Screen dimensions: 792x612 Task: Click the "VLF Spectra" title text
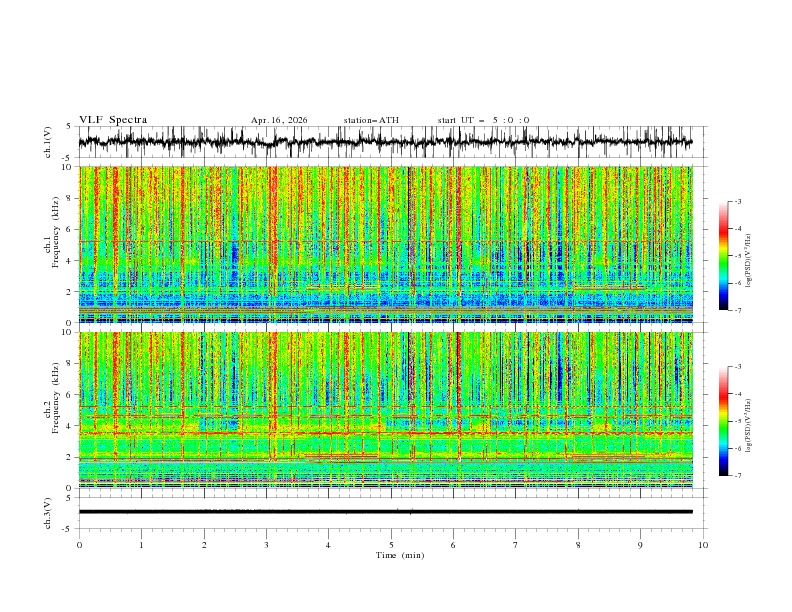(113, 120)
